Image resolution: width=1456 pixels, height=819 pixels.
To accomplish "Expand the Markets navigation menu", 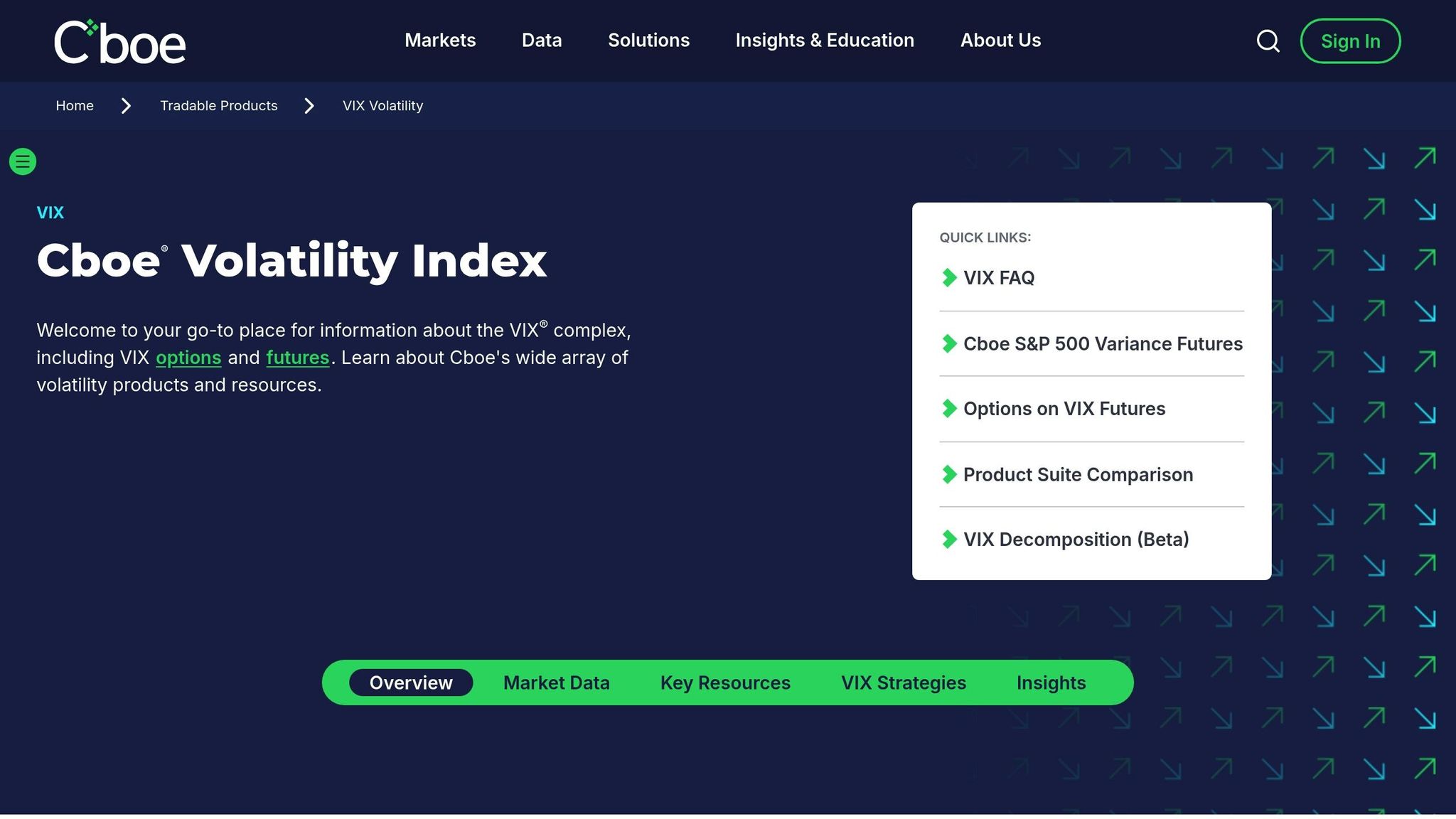I will click(440, 41).
